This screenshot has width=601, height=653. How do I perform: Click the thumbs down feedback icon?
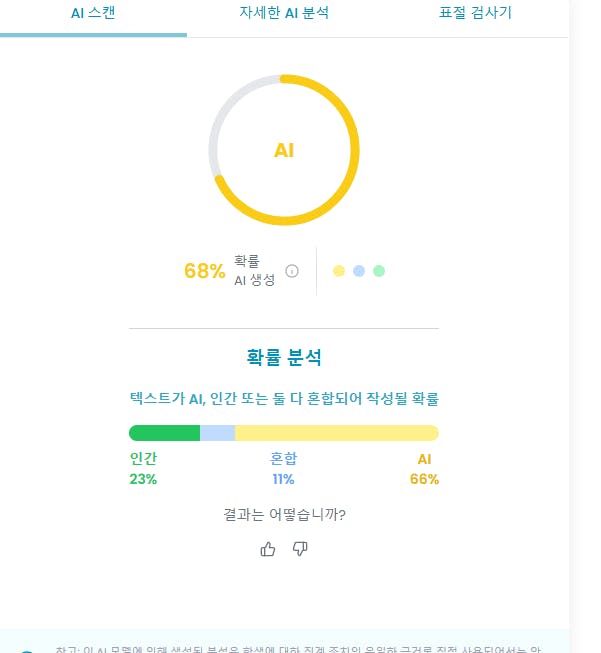click(300, 549)
